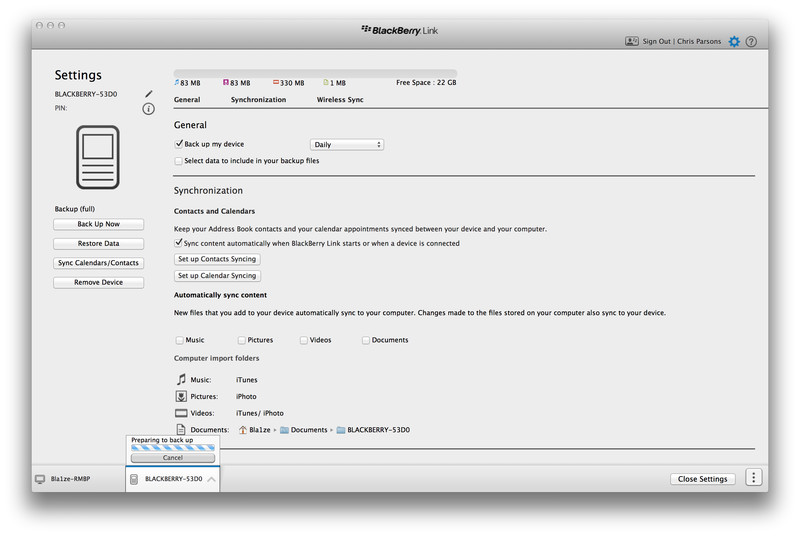
Task: Toggle Sync content automatically checkbox
Action: [x=179, y=243]
